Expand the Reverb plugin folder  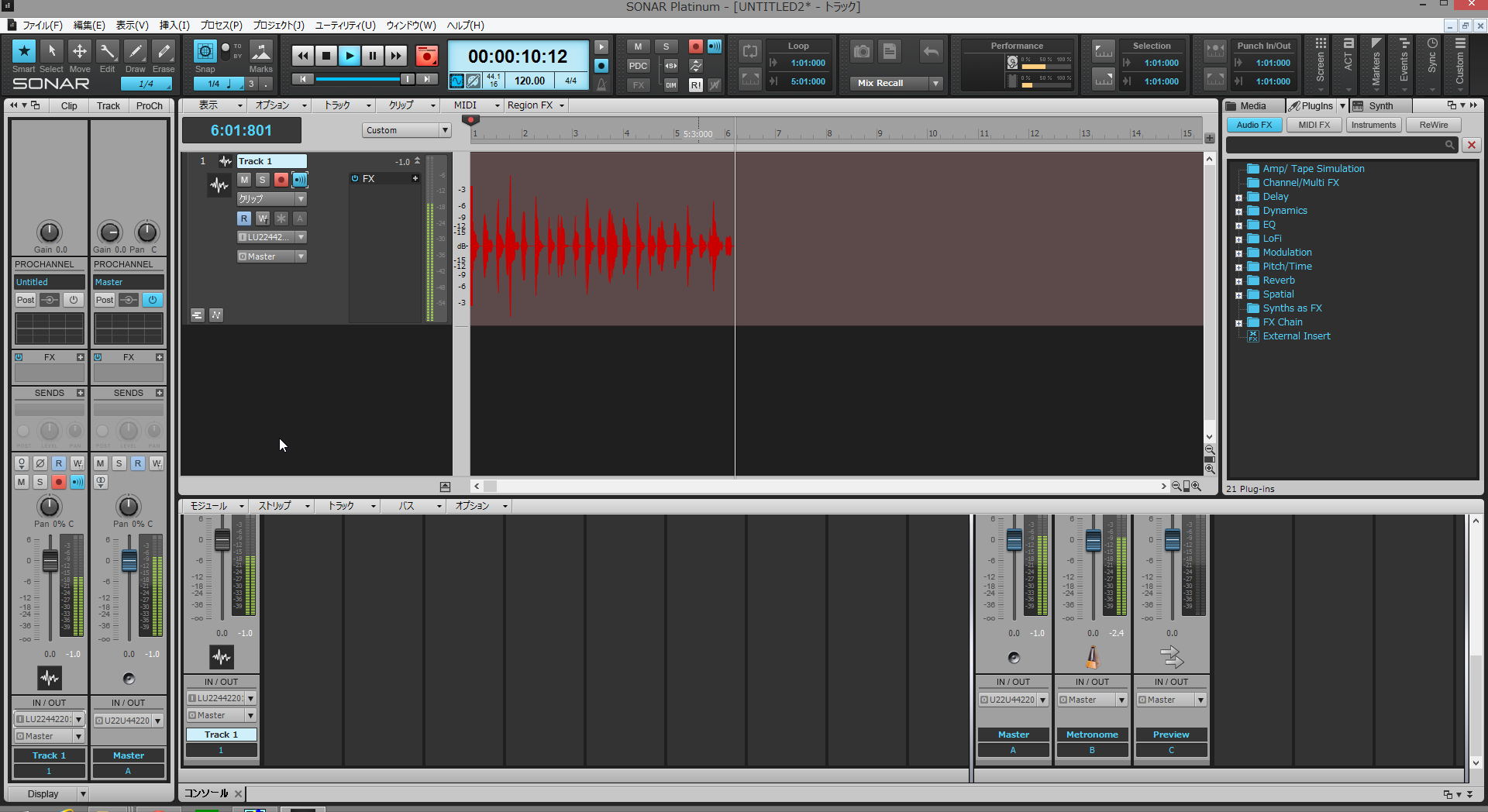click(x=1238, y=281)
